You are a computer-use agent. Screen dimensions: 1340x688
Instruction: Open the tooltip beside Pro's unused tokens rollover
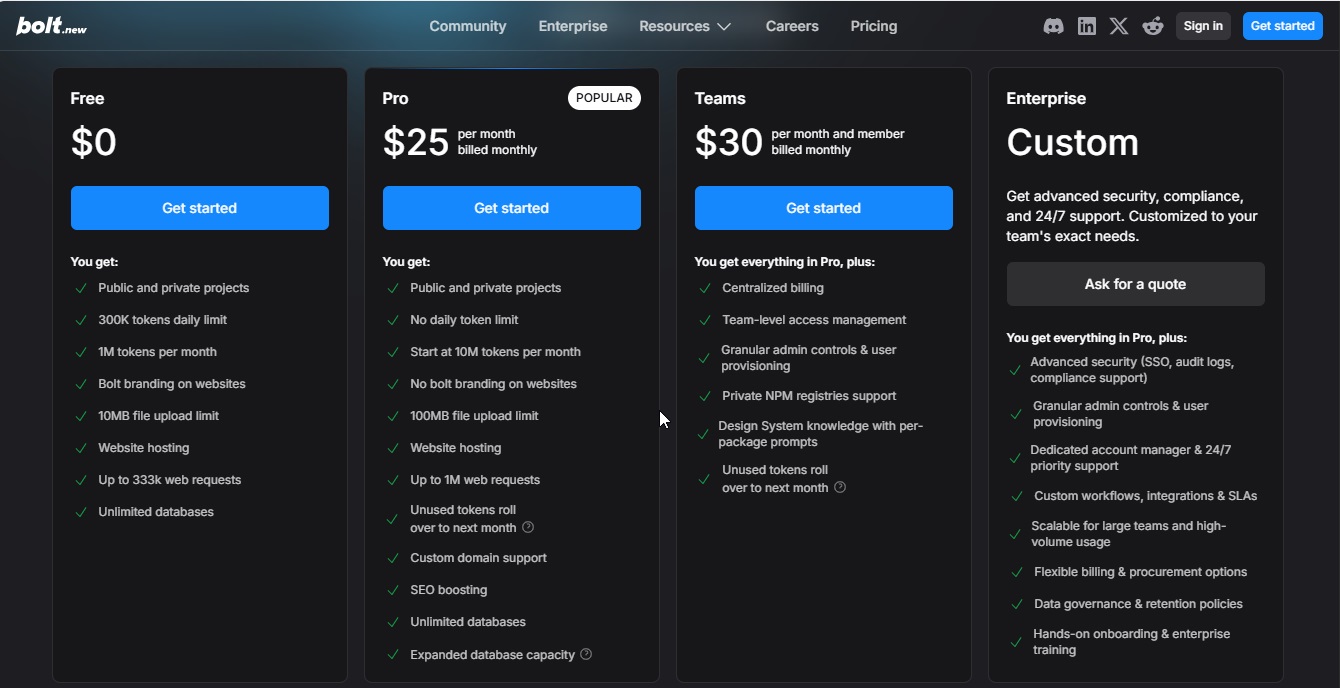(x=528, y=527)
